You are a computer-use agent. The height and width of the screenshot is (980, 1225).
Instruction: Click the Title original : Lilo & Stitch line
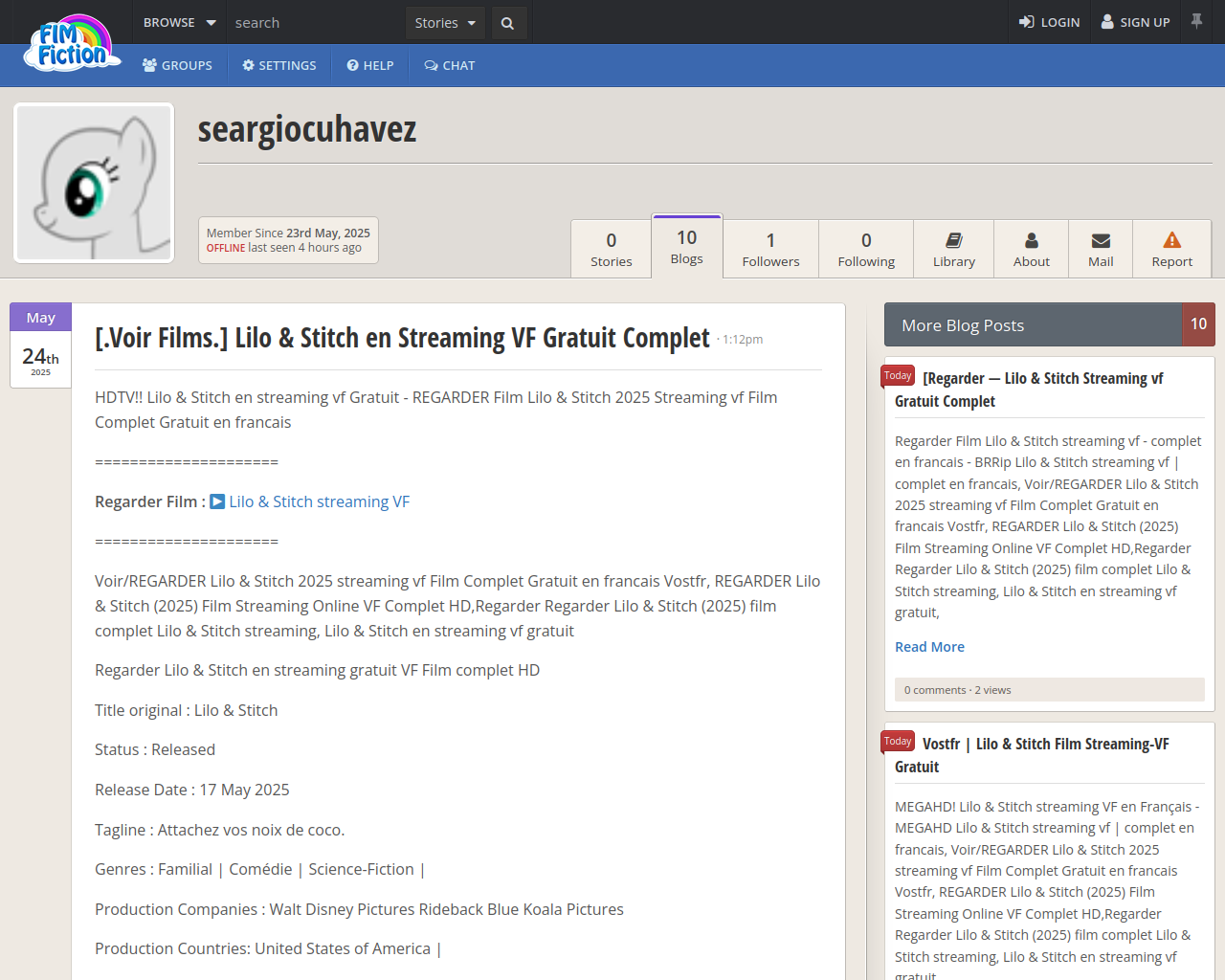click(x=187, y=710)
